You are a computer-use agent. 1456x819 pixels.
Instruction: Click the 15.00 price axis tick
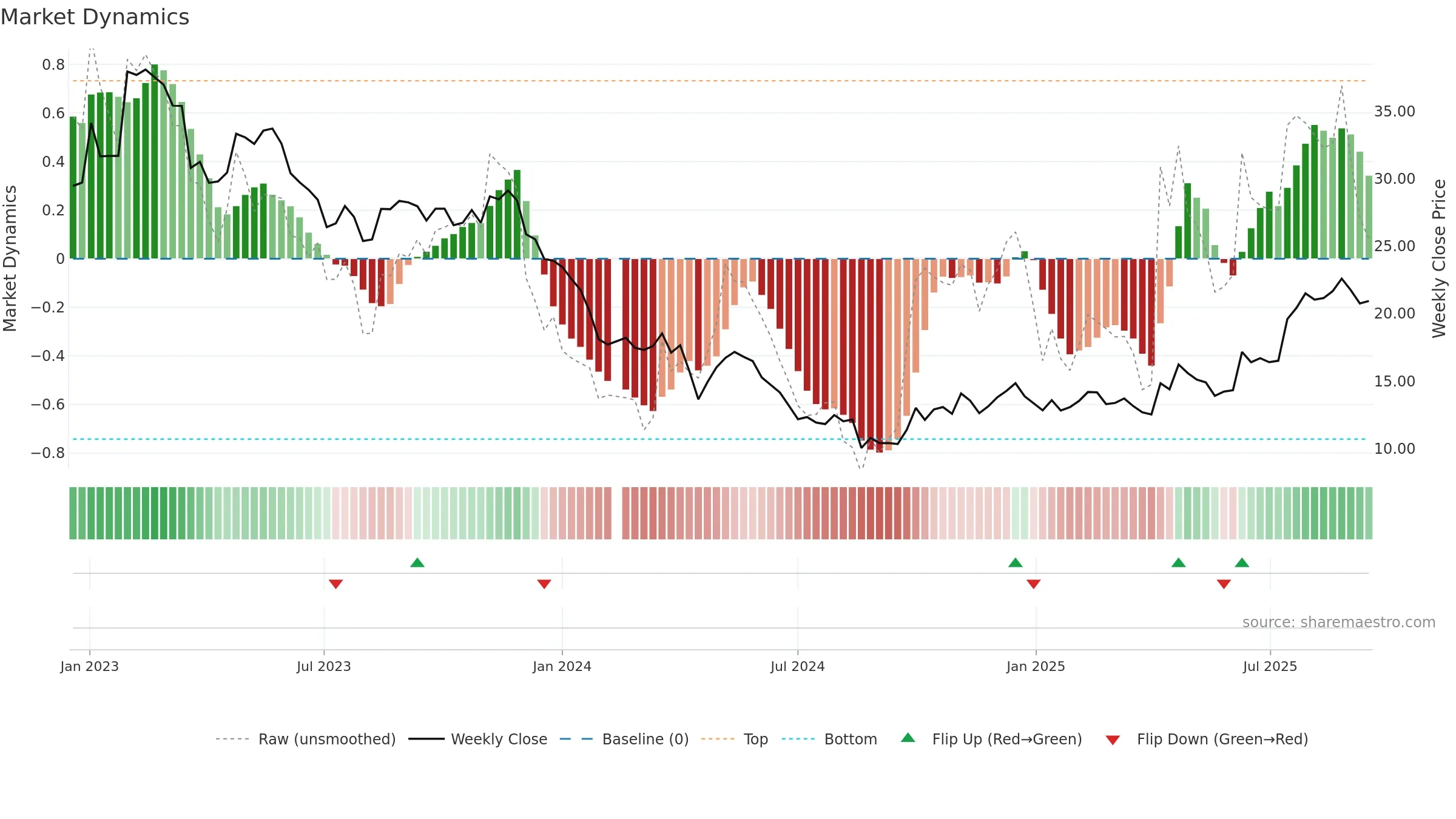tap(1395, 381)
